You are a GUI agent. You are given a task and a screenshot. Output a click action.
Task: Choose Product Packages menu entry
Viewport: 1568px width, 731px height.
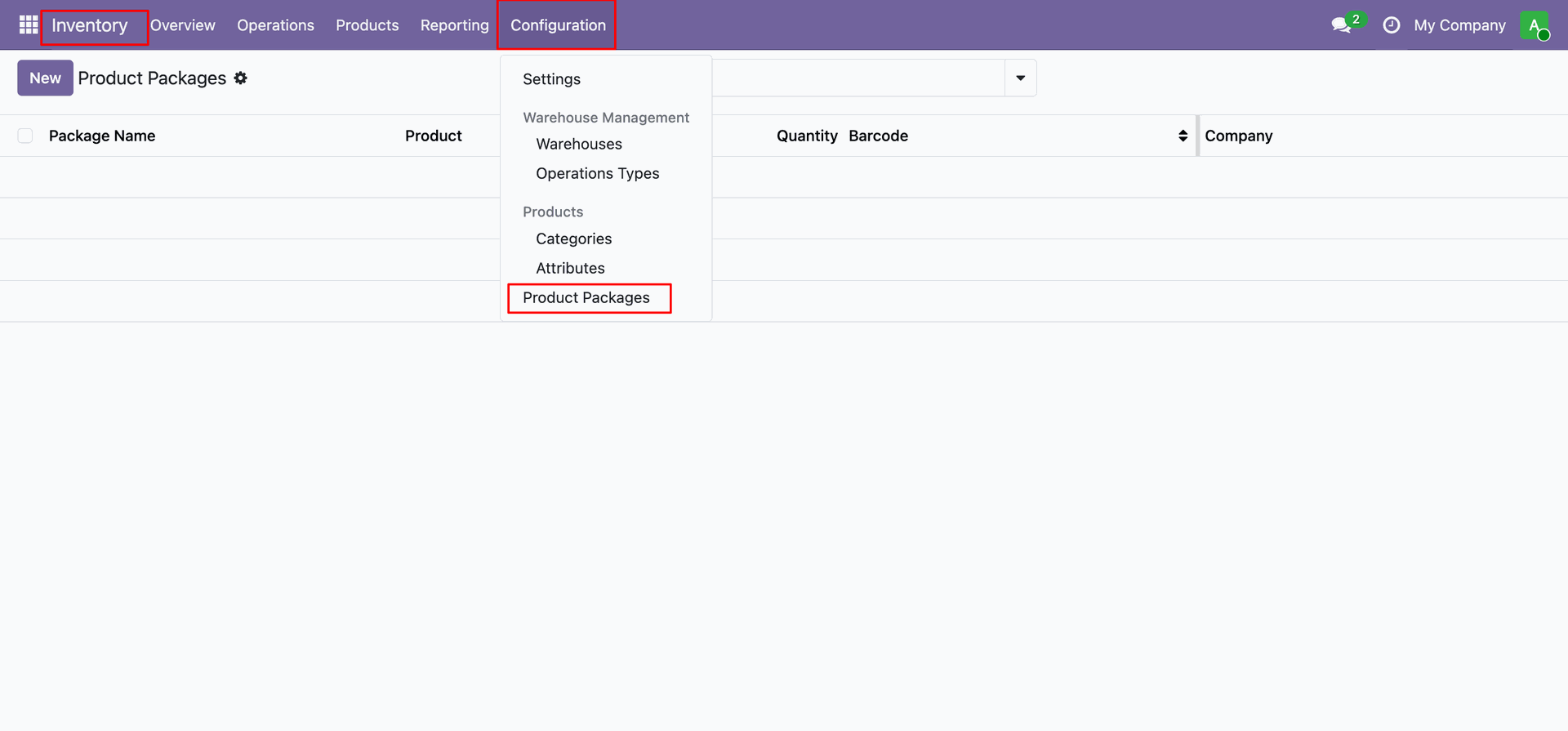[x=586, y=297]
